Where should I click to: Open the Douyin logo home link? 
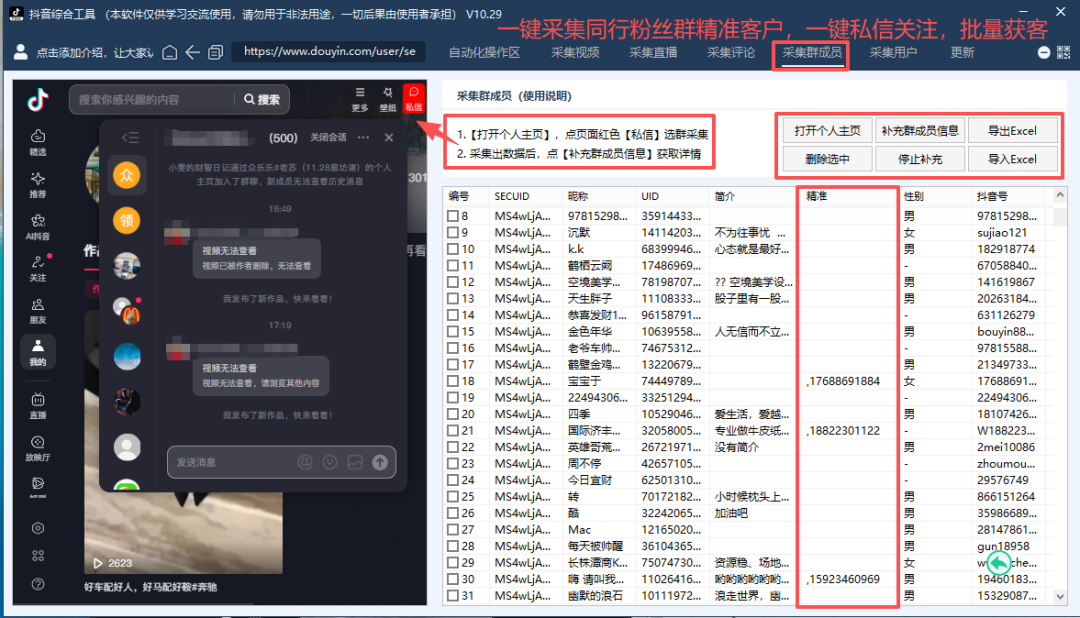tap(38, 99)
